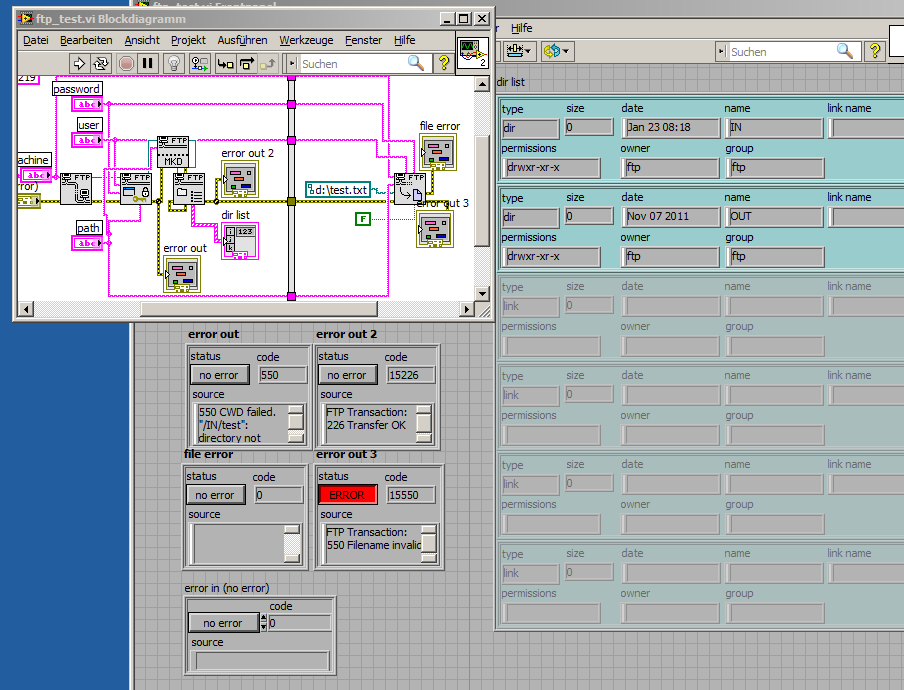This screenshot has width=904, height=690.
Task: Open the Werkzeuge menu
Action: (306, 40)
